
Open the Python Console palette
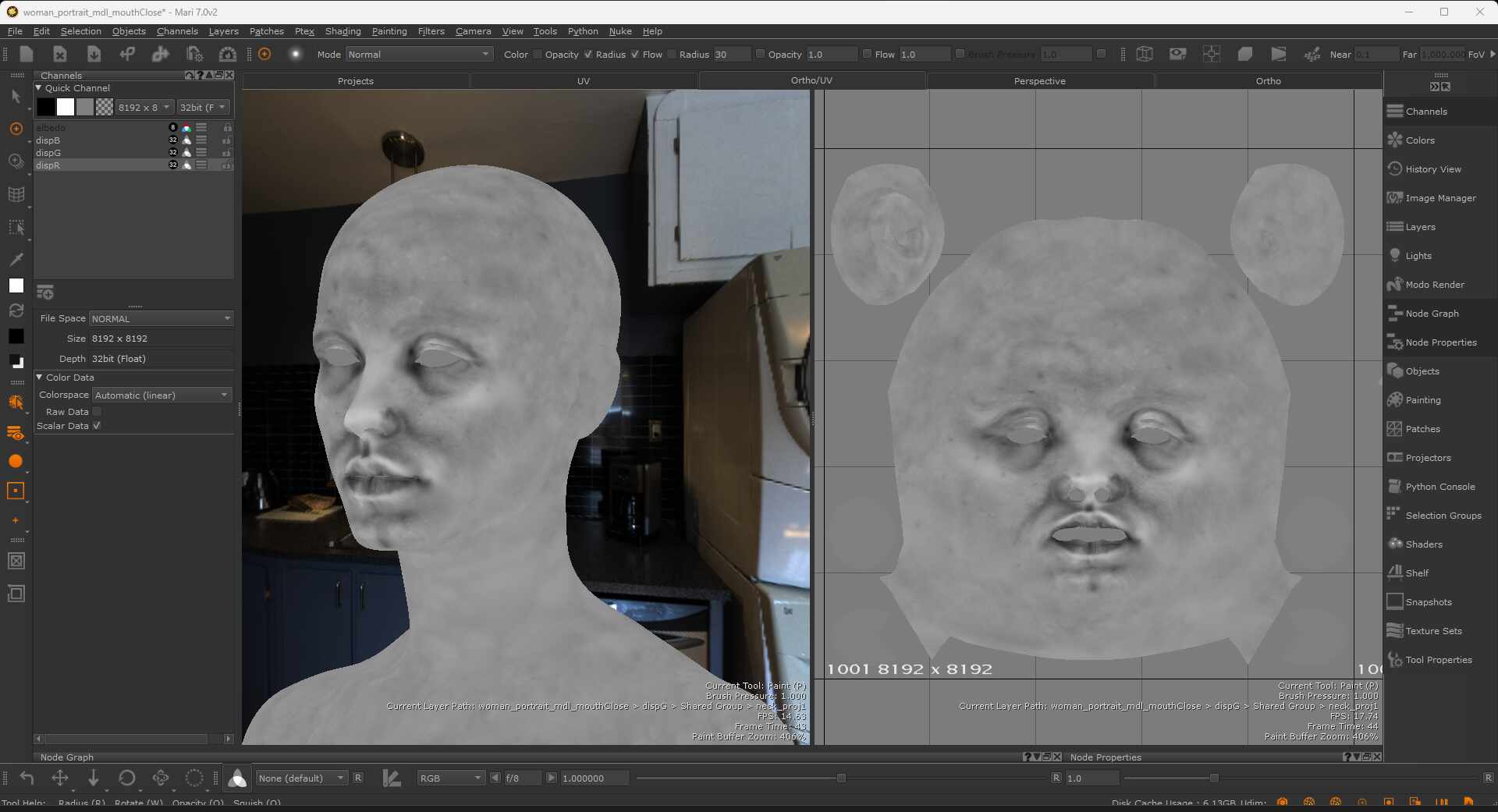[1439, 487]
